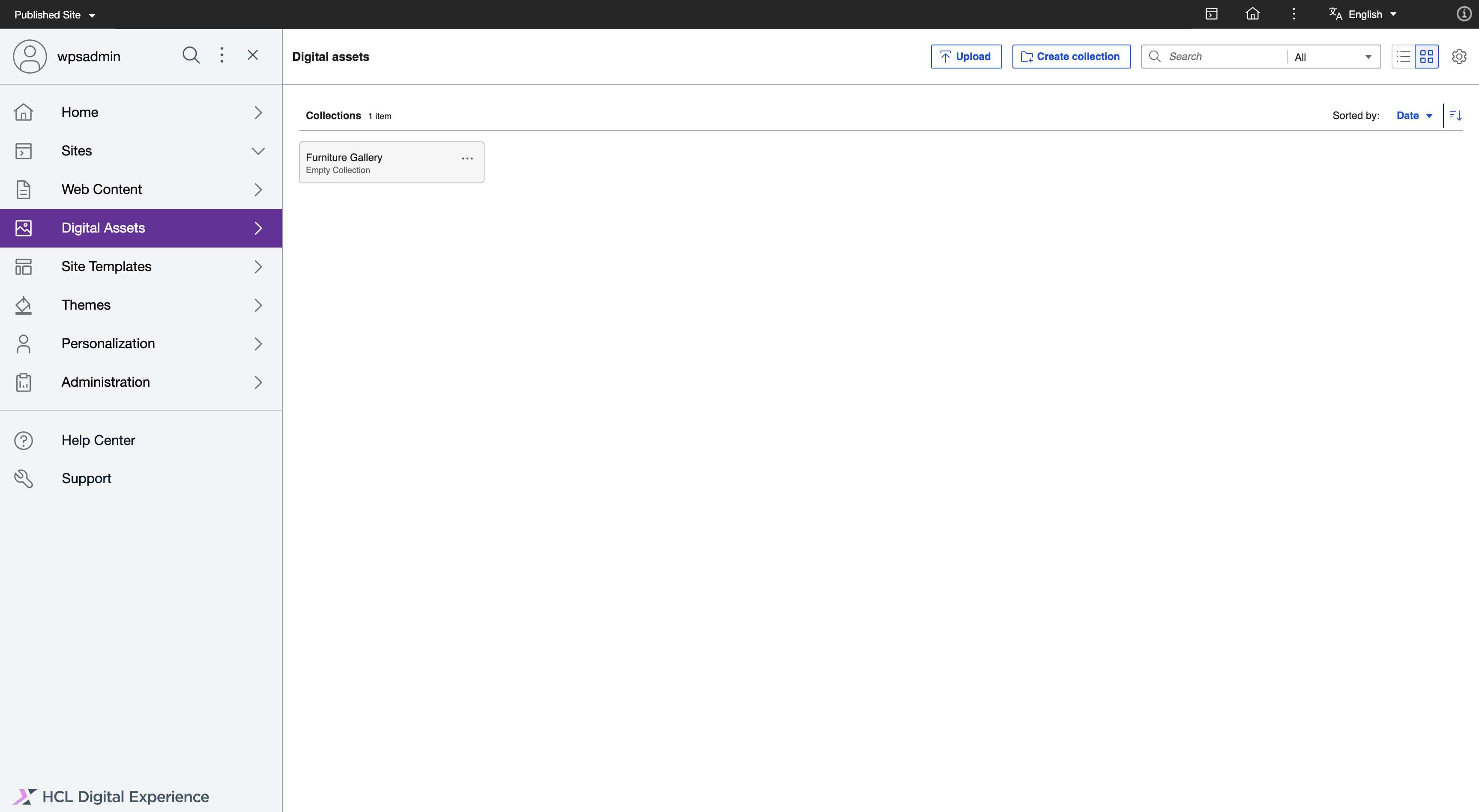Click the Create collection button

pos(1072,56)
